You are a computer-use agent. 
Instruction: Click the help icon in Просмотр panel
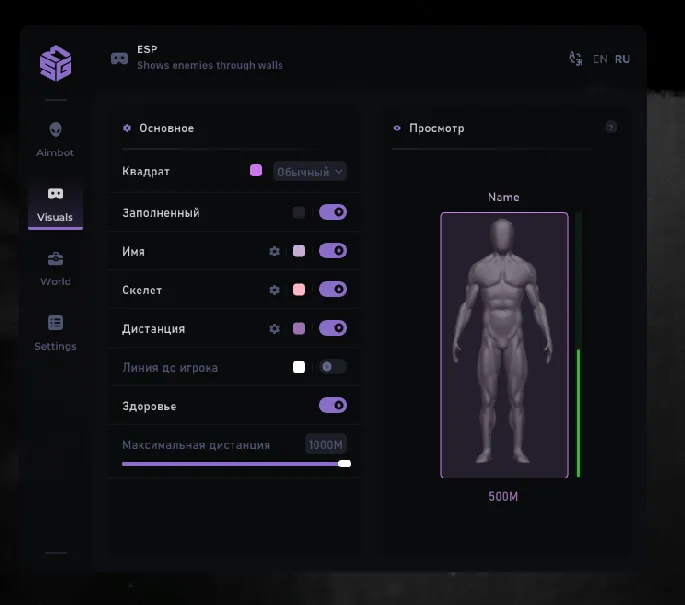coord(611,127)
